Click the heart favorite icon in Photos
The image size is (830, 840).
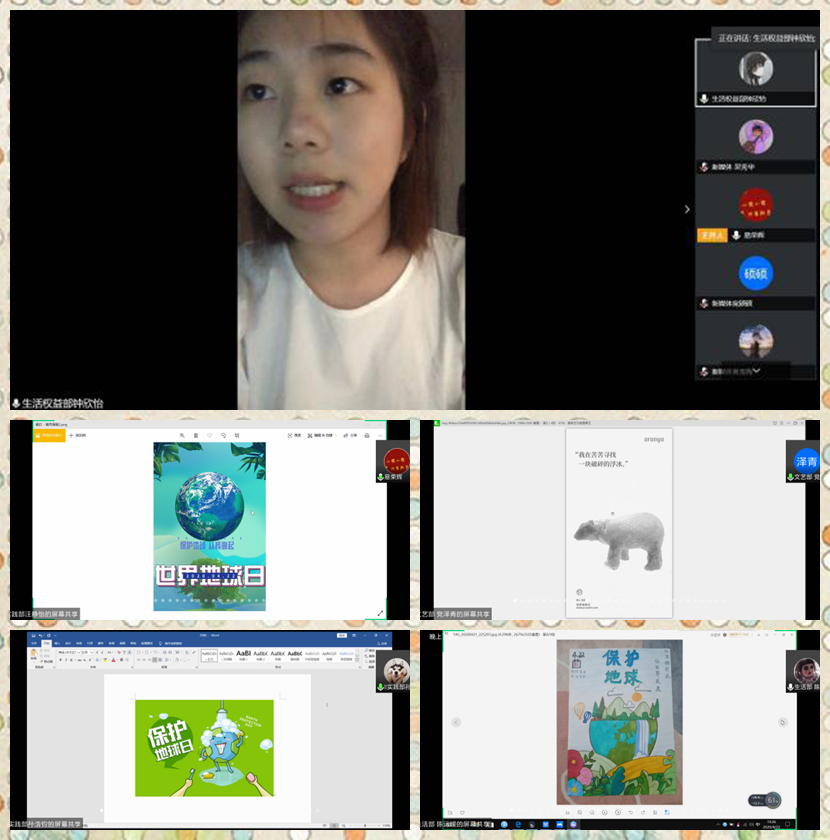coord(209,436)
